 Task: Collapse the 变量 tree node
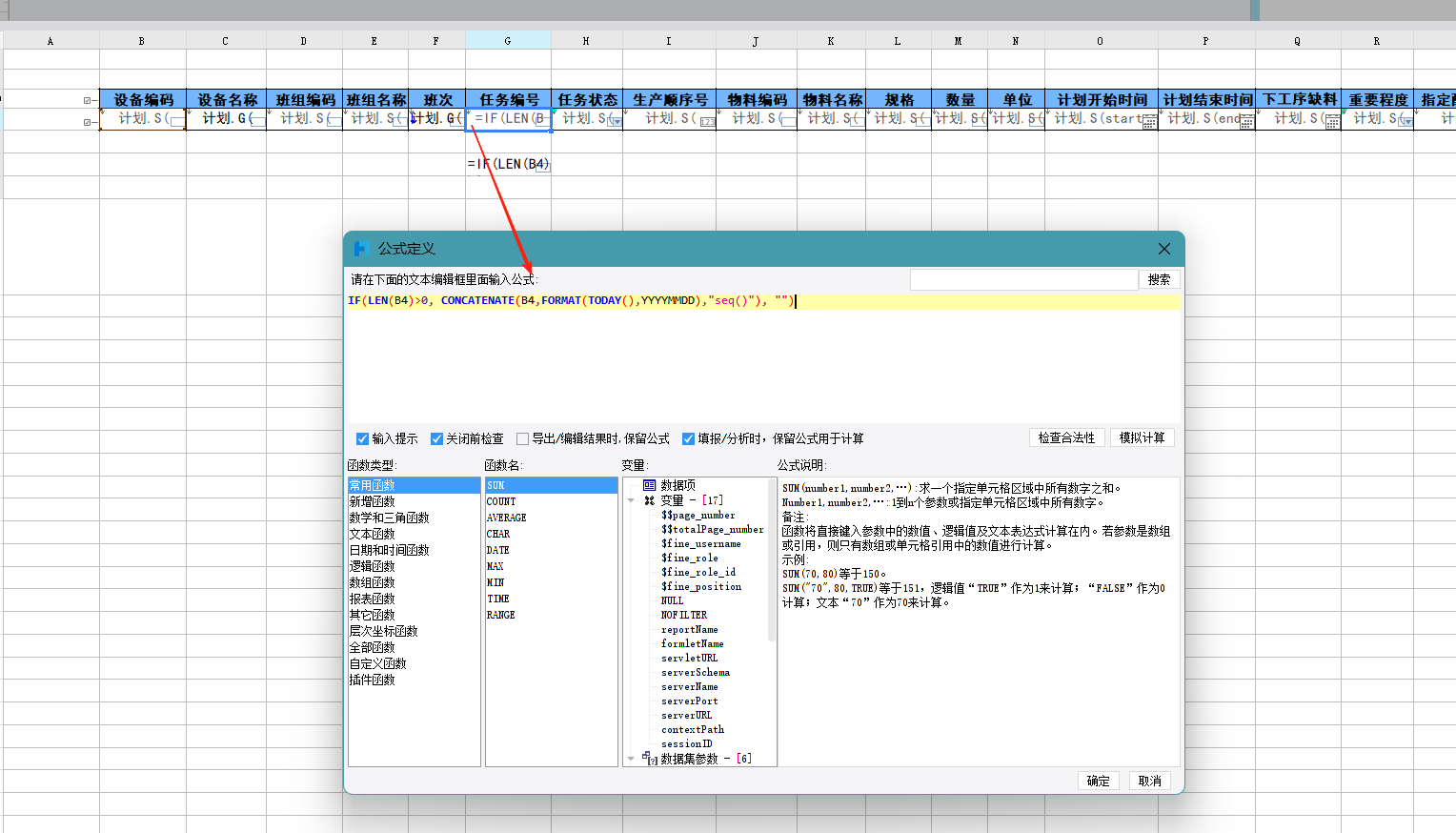tap(631, 500)
